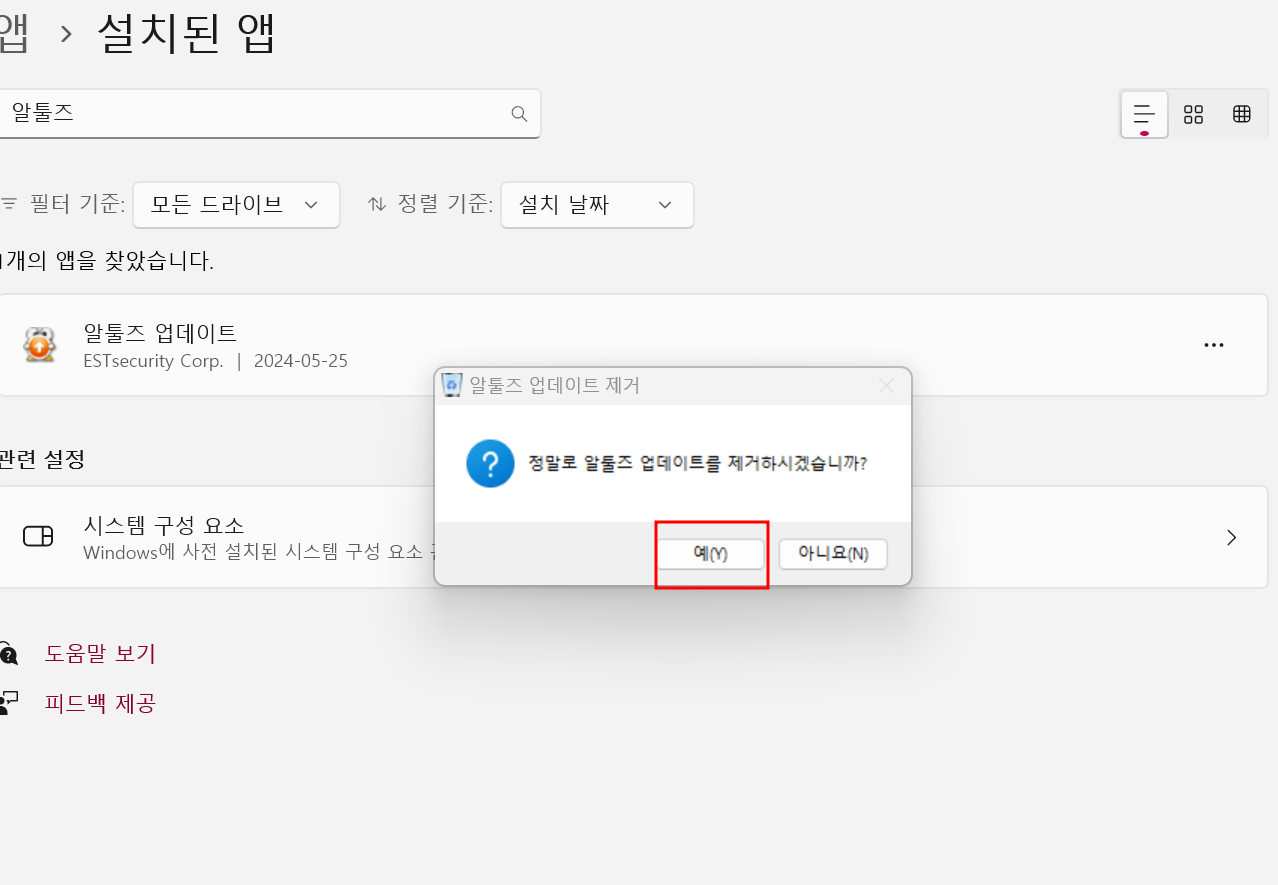The height and width of the screenshot is (885, 1278).
Task: Open the 모든 드라이브 filter dropdown
Action: click(x=236, y=205)
